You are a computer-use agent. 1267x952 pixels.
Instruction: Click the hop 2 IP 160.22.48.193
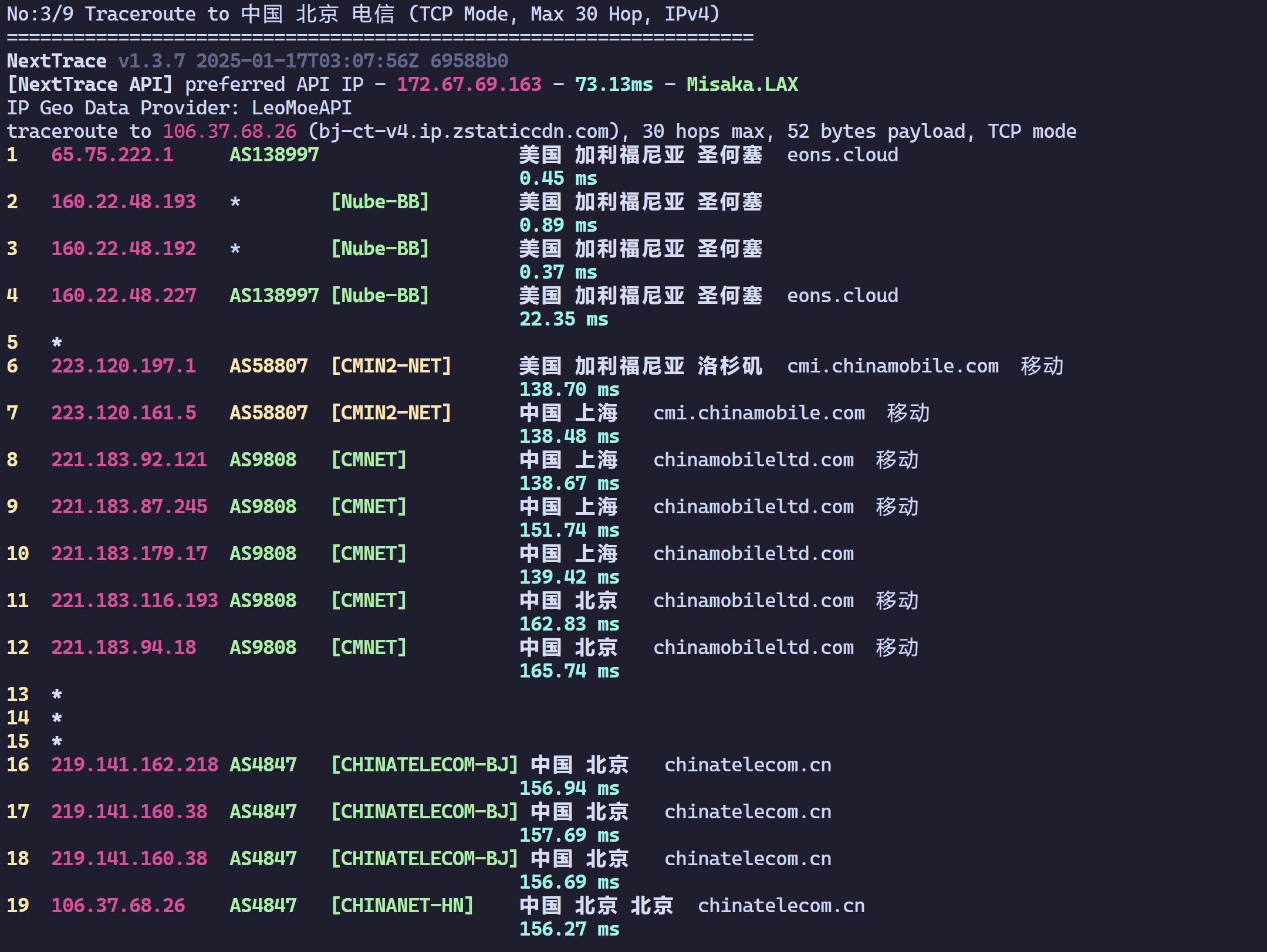tap(123, 202)
